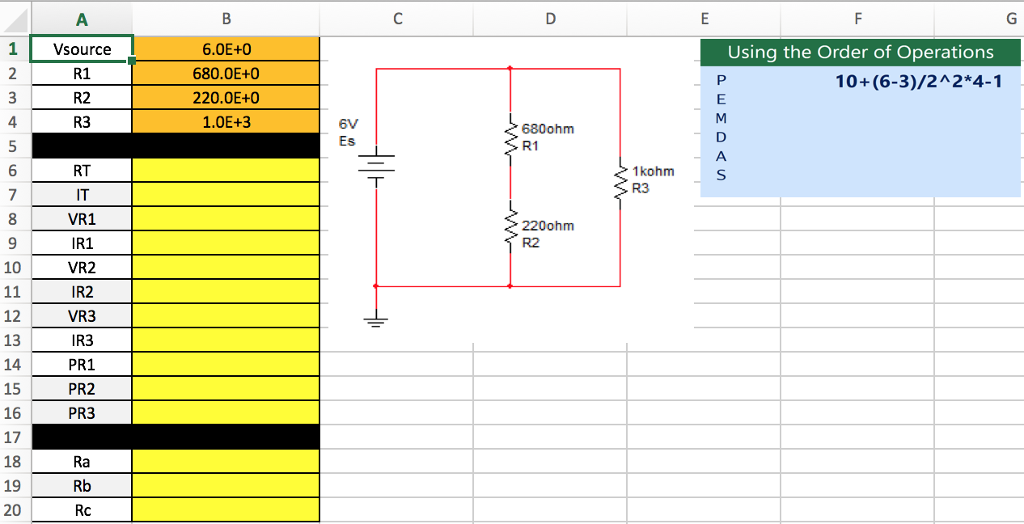Screen dimensions: 1024x524
Task: Click the 10+(6-3)/2^2*4-1 expression cell
Action: click(x=918, y=81)
